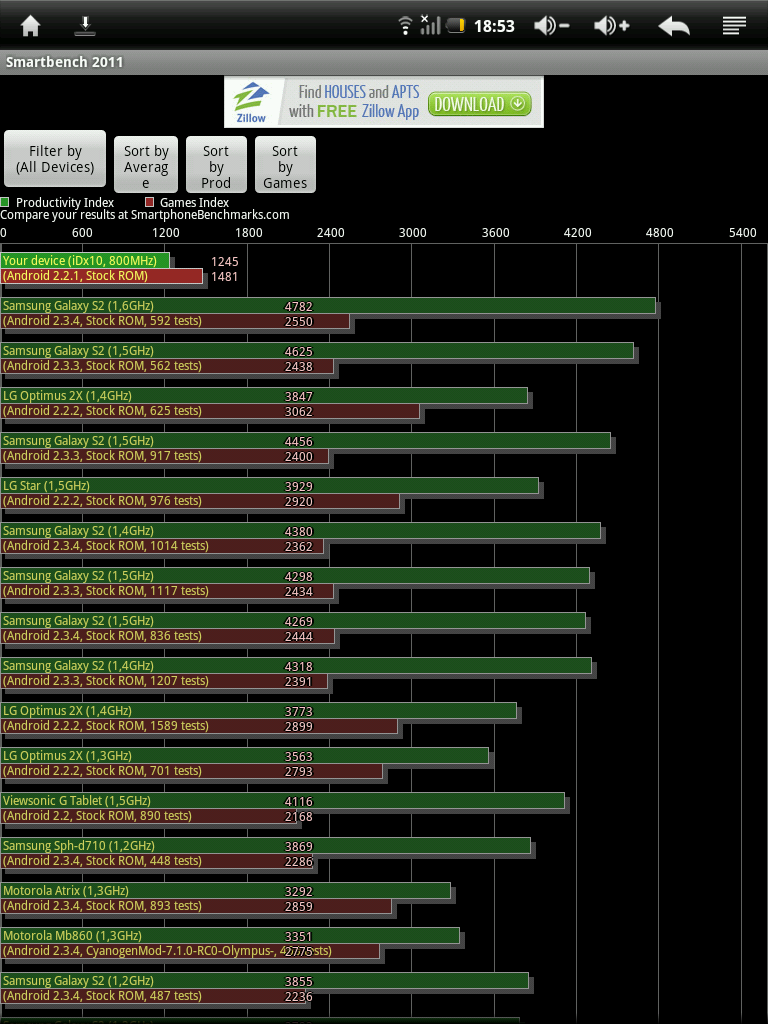
Task: Sort results by Average
Action: [x=146, y=165]
